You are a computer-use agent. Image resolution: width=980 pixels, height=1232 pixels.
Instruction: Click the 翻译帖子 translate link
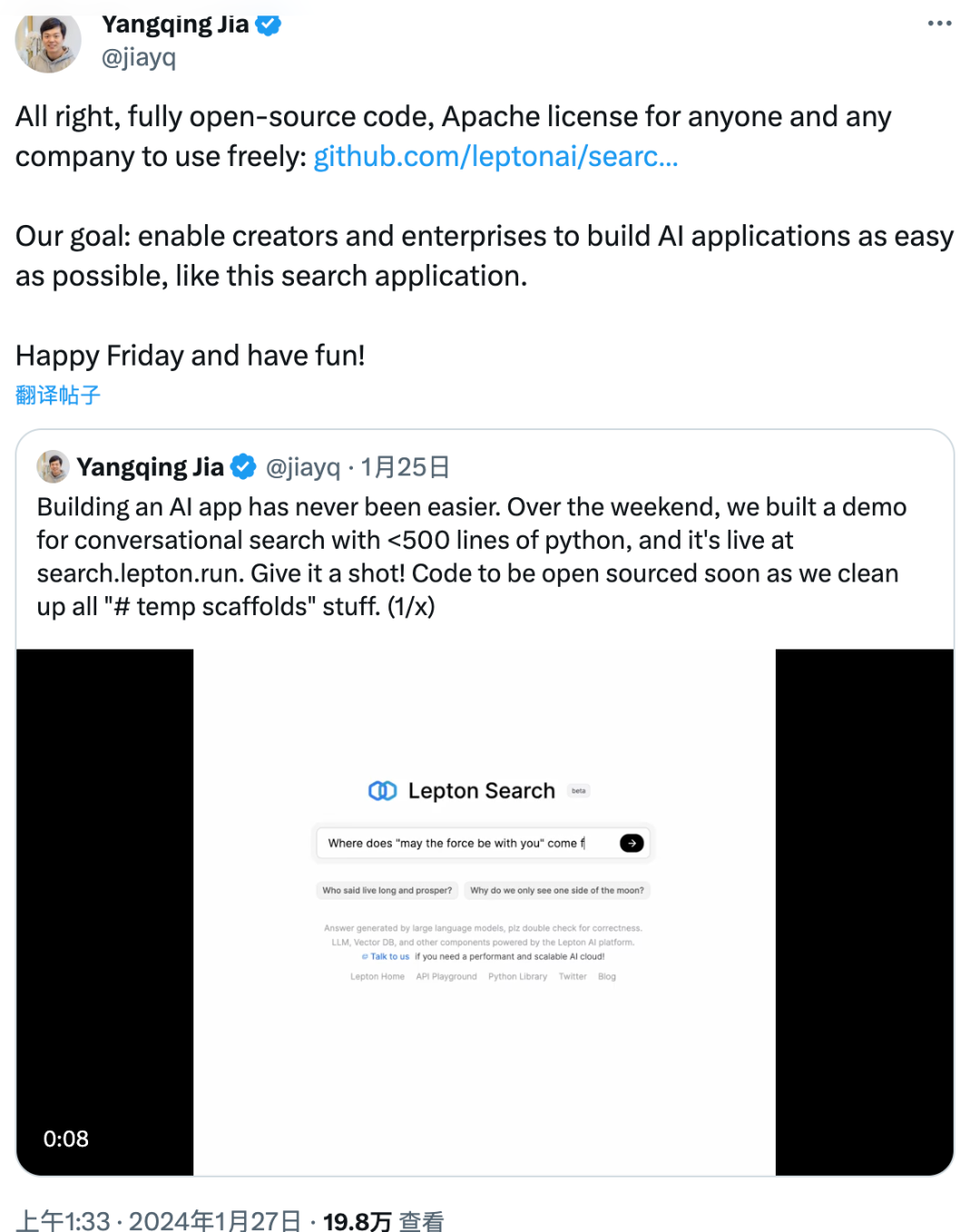click(57, 395)
